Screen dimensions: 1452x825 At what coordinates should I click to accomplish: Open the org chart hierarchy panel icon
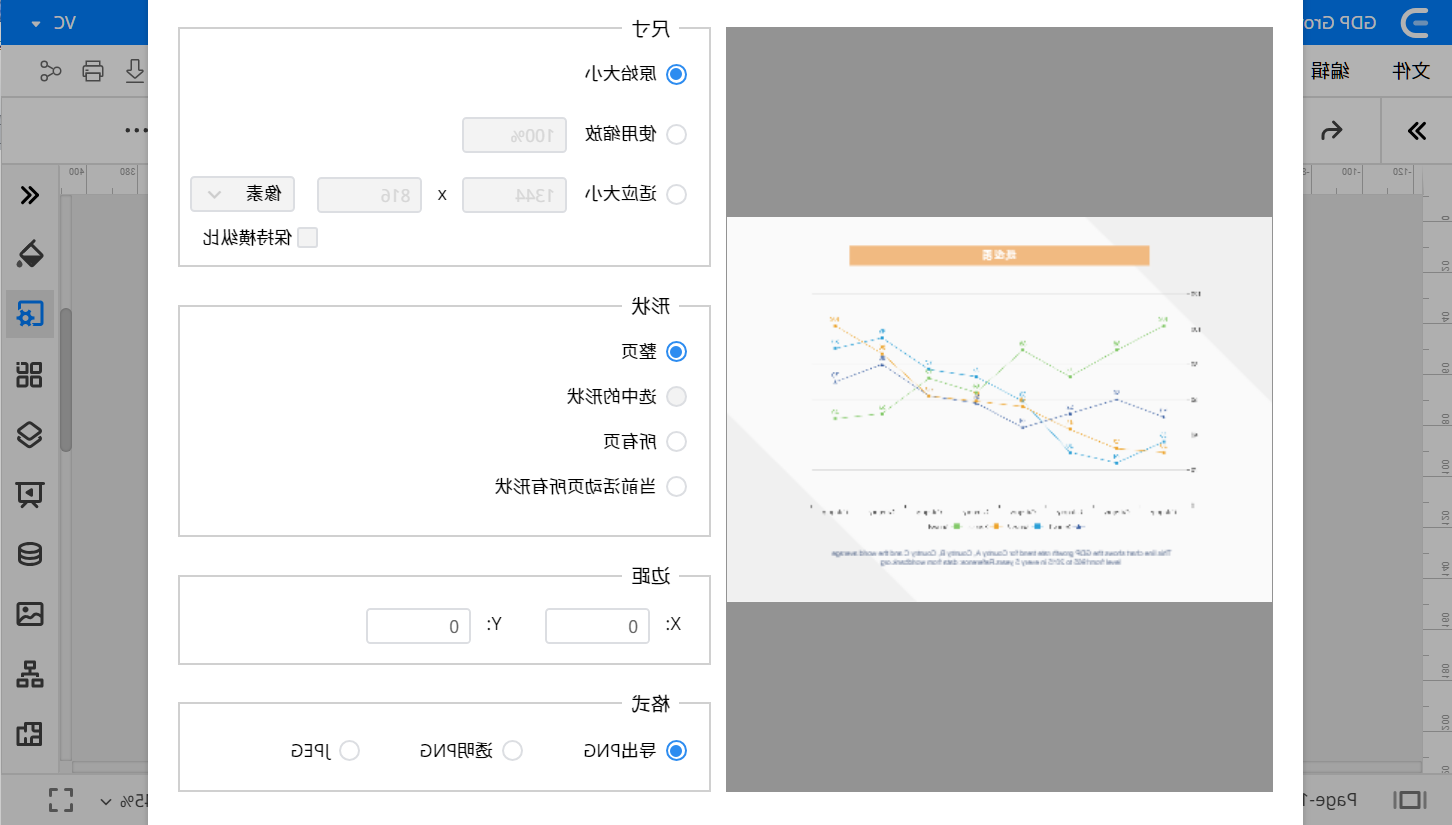point(30,675)
